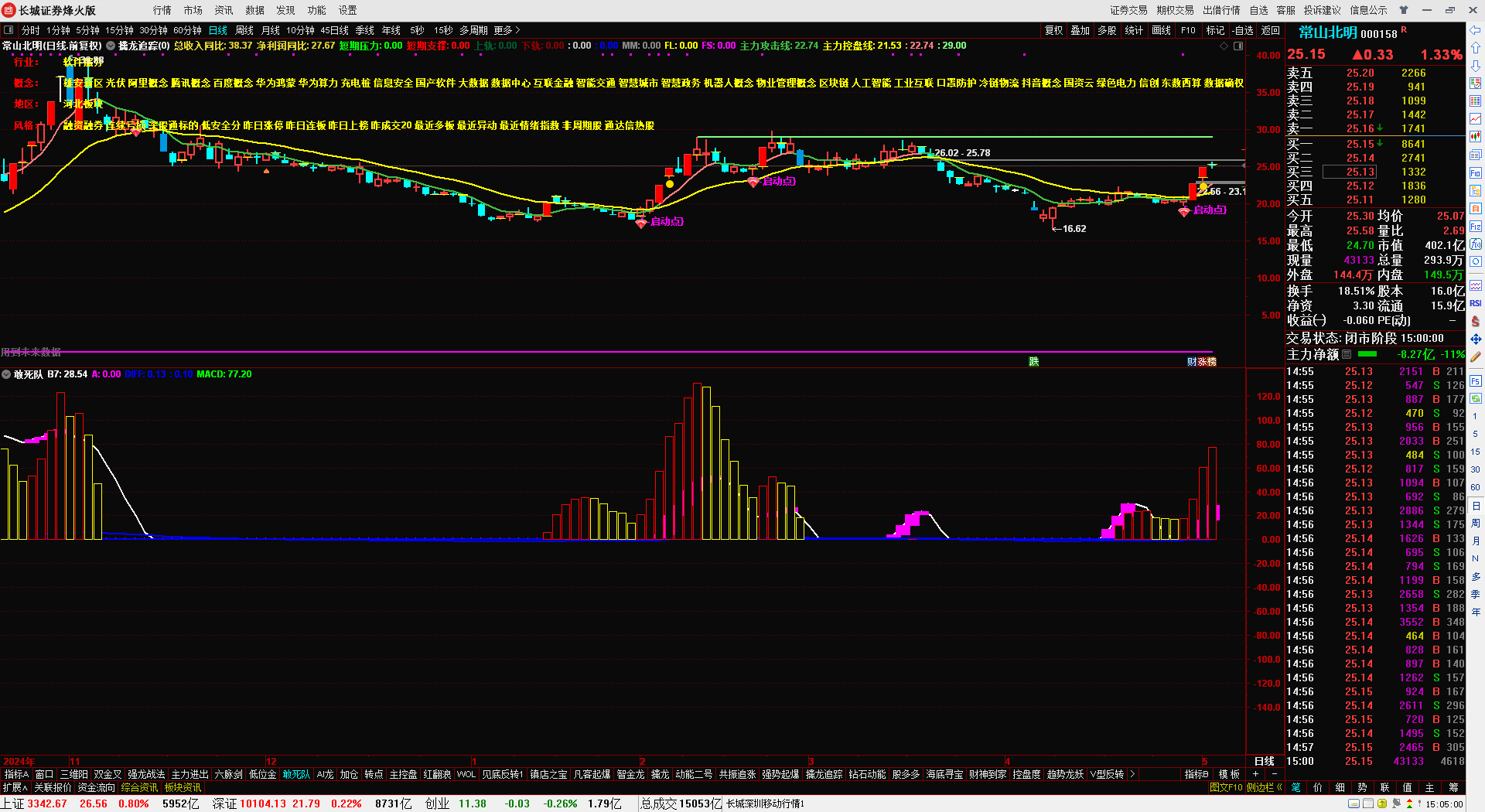
Task: Click the 常山北明 stock name header
Action: point(1327,32)
